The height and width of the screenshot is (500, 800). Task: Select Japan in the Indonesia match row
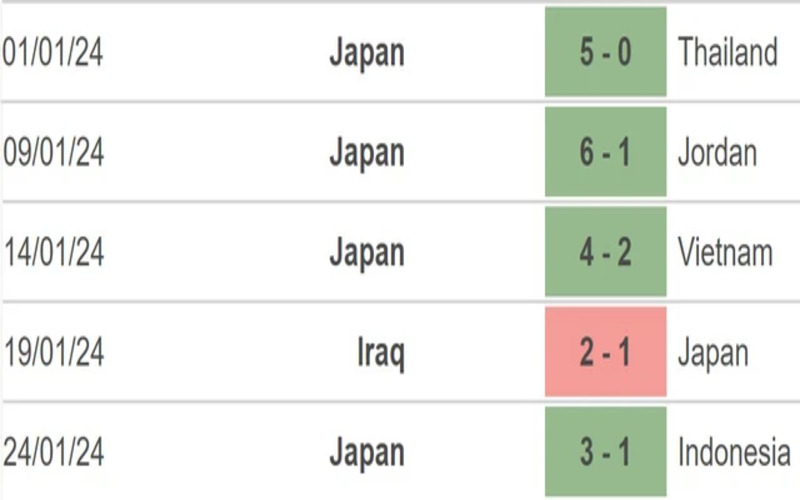pos(367,452)
